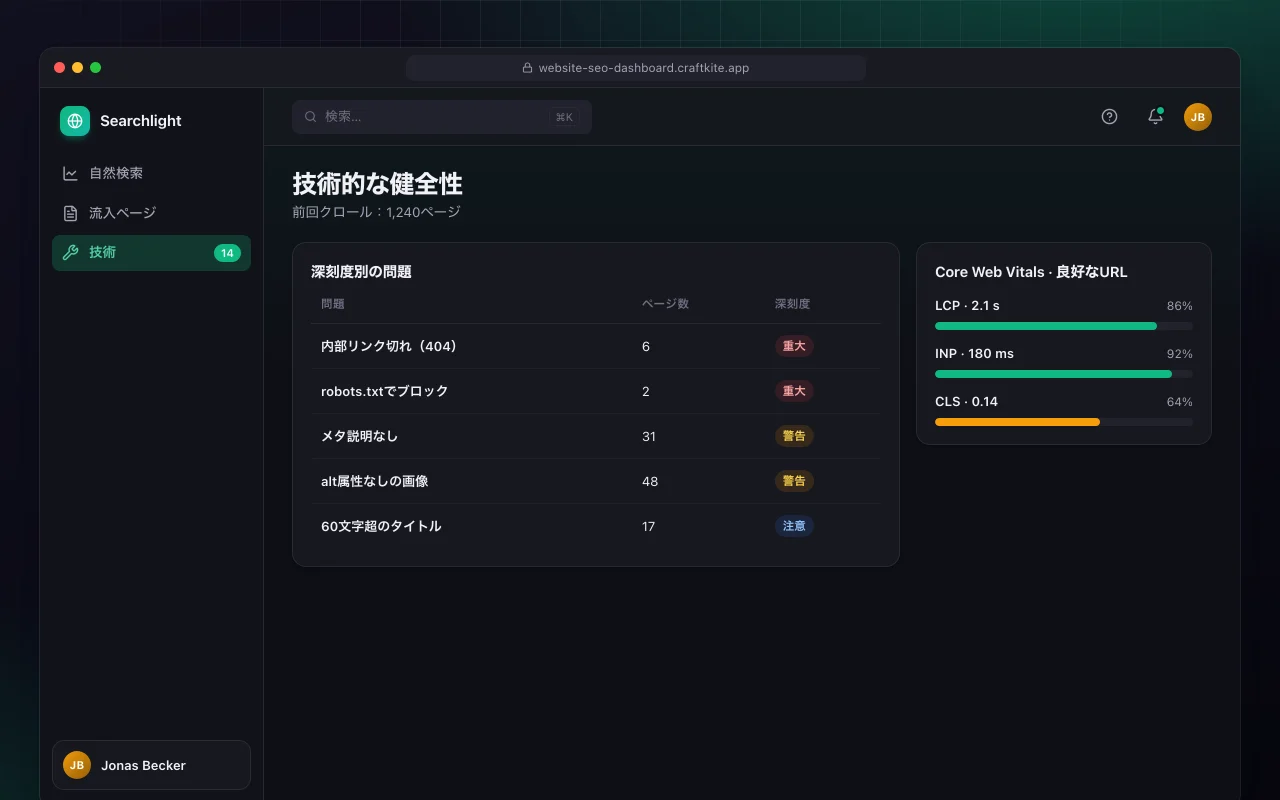Click the website-seo-dashboard.craftkite.app address bar
The width and height of the screenshot is (1280, 800).
[636, 68]
